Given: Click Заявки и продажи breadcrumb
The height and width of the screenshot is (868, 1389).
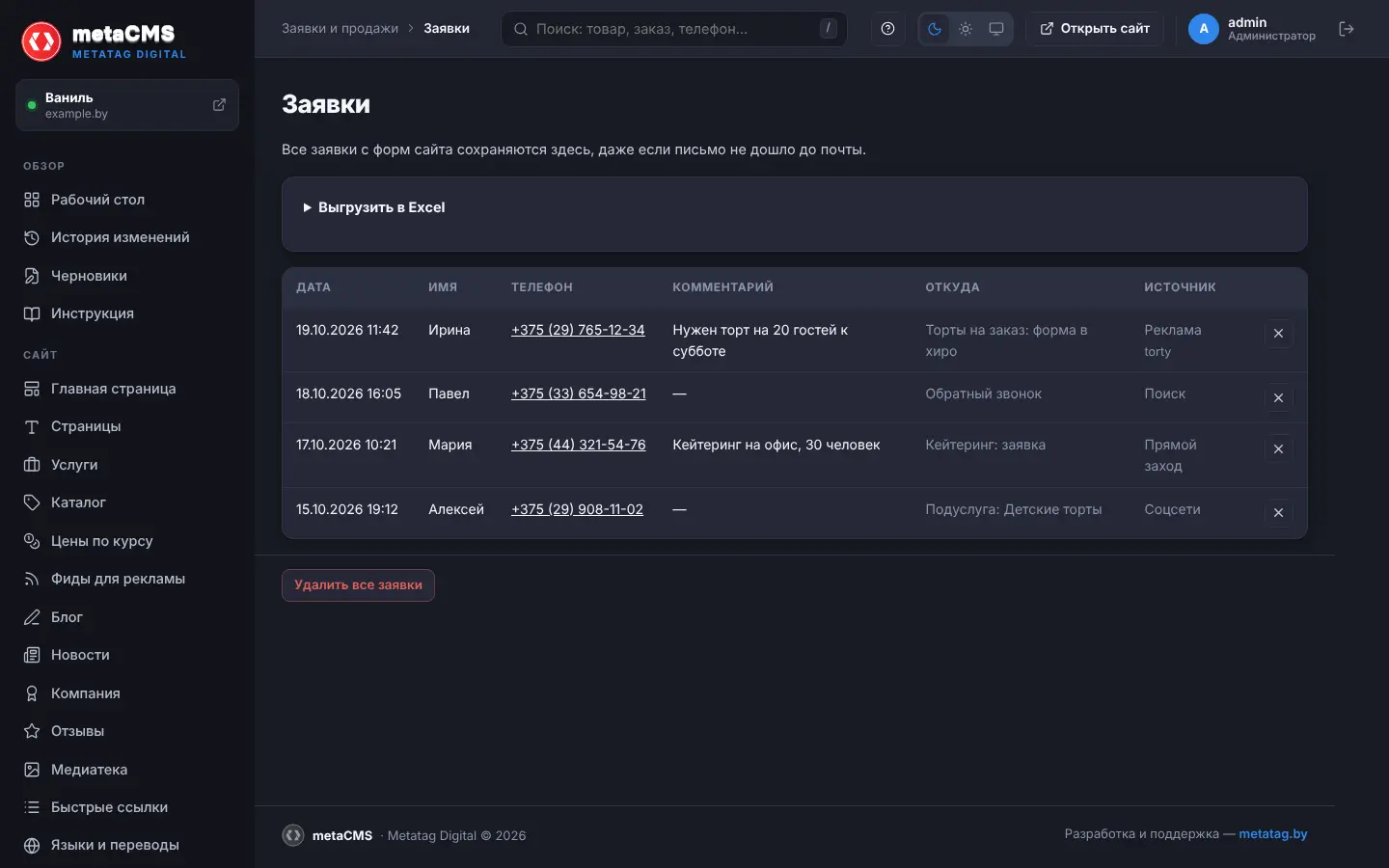Looking at the screenshot, I should [340, 29].
